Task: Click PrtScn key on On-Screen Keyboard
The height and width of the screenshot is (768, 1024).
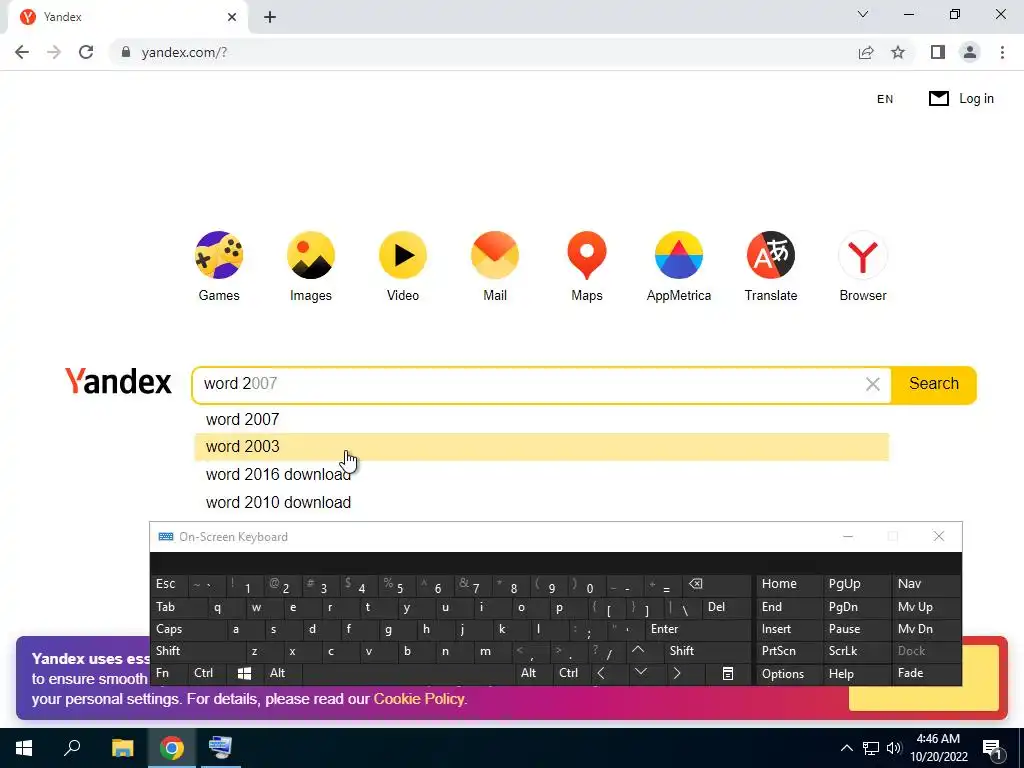Action: click(x=789, y=651)
